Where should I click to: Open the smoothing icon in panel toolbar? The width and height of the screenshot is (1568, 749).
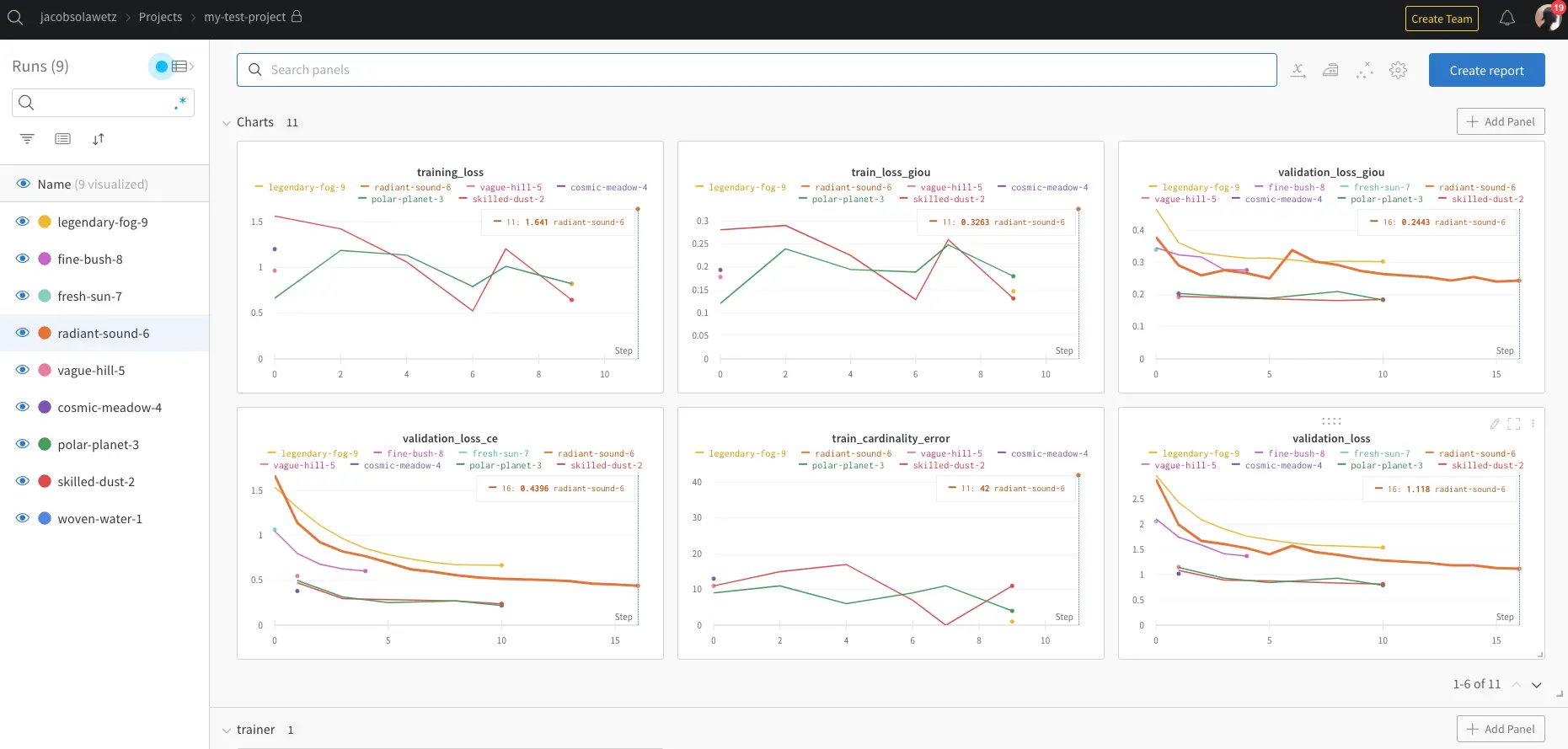tap(1330, 71)
